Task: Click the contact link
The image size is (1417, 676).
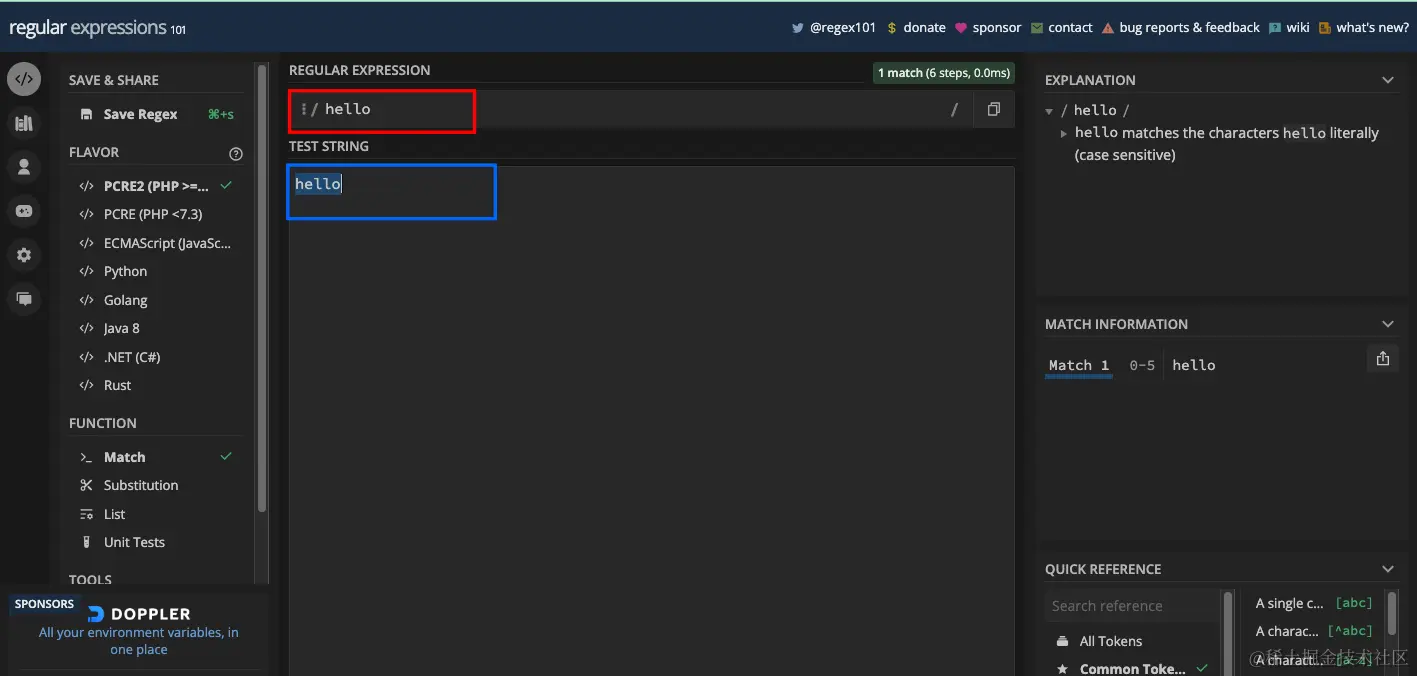Action: pos(1061,28)
